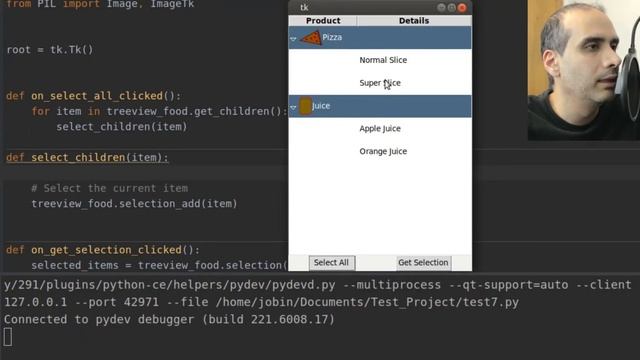Close the tk window
Image resolution: width=640 pixels, height=360 pixels.
462,8
